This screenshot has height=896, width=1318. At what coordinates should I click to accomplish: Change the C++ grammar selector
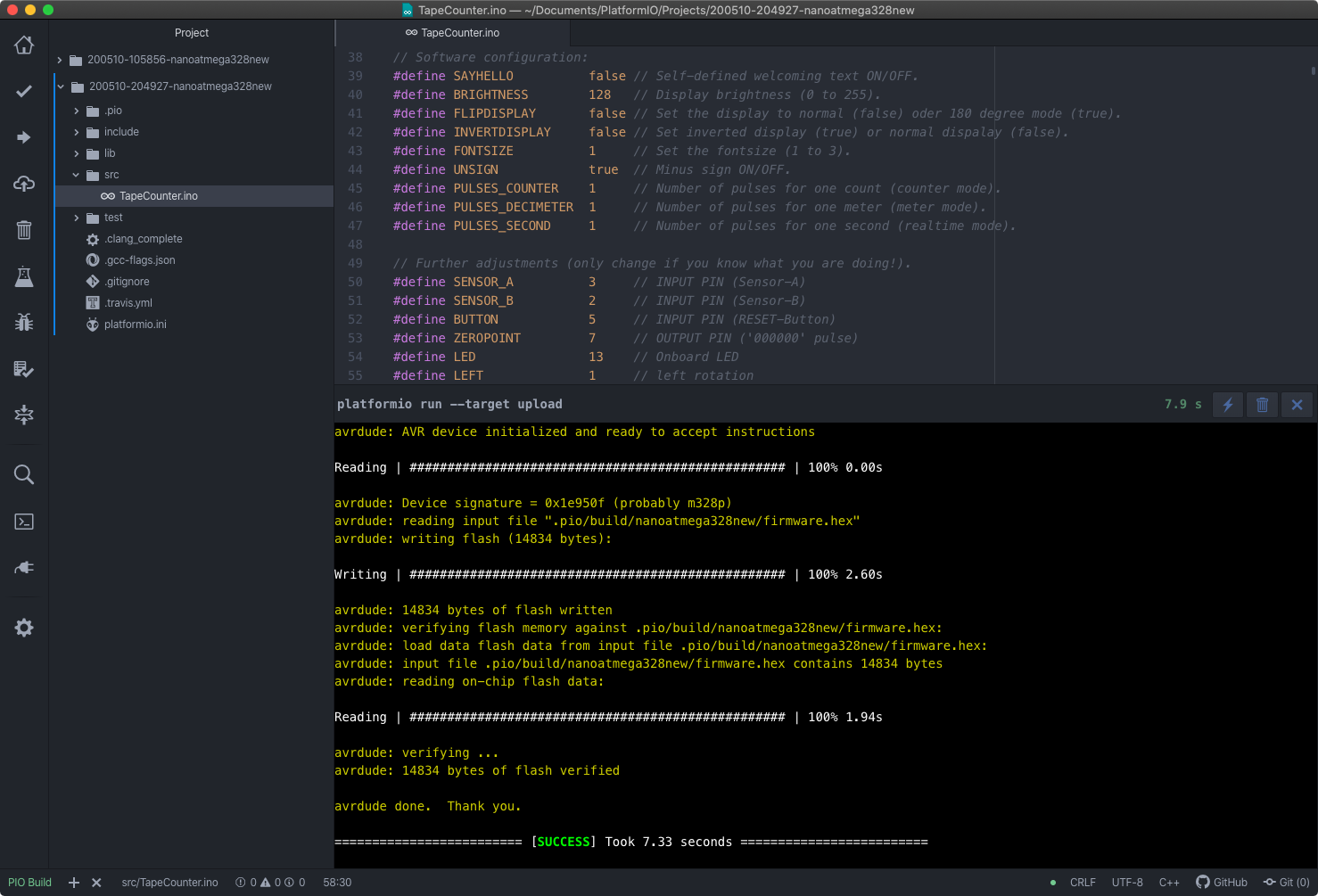point(1169,883)
